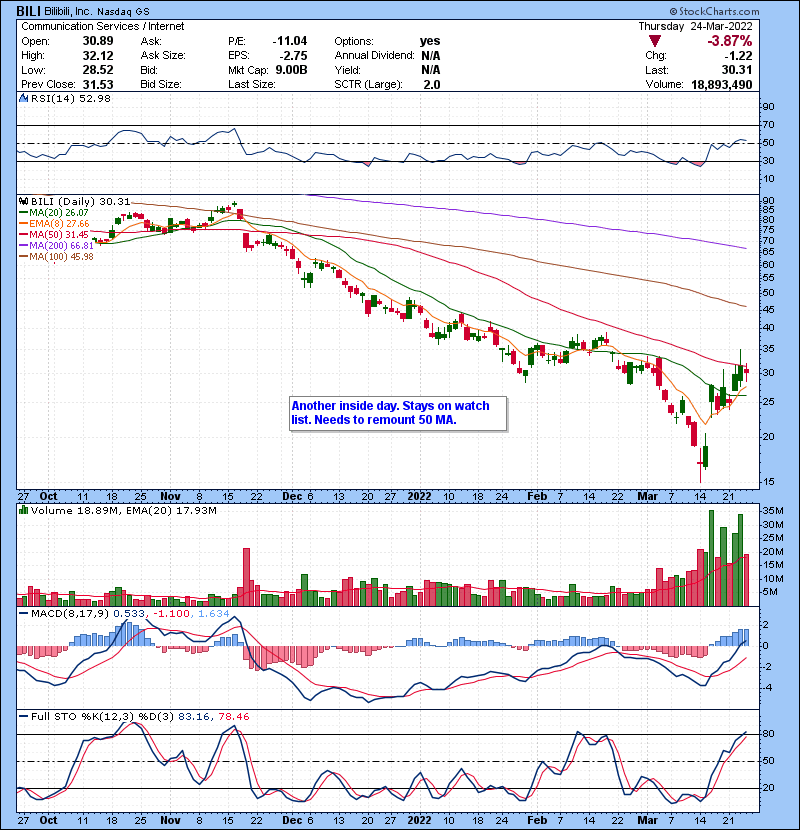Screen dimensions: 800x830
Task: Click the Options value yes
Action: pyautogui.click(x=430, y=41)
